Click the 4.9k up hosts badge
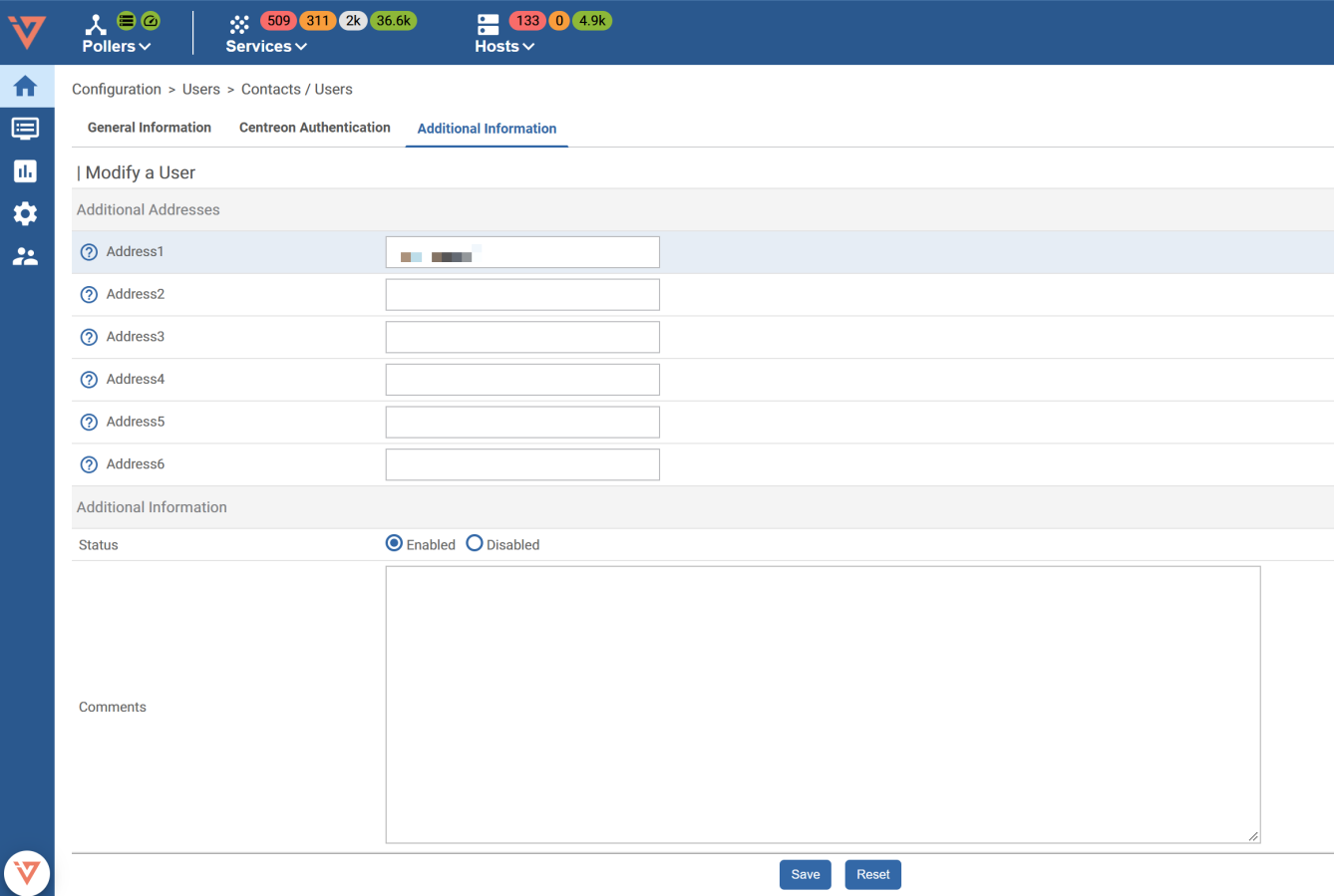The image size is (1334, 896). (x=592, y=21)
